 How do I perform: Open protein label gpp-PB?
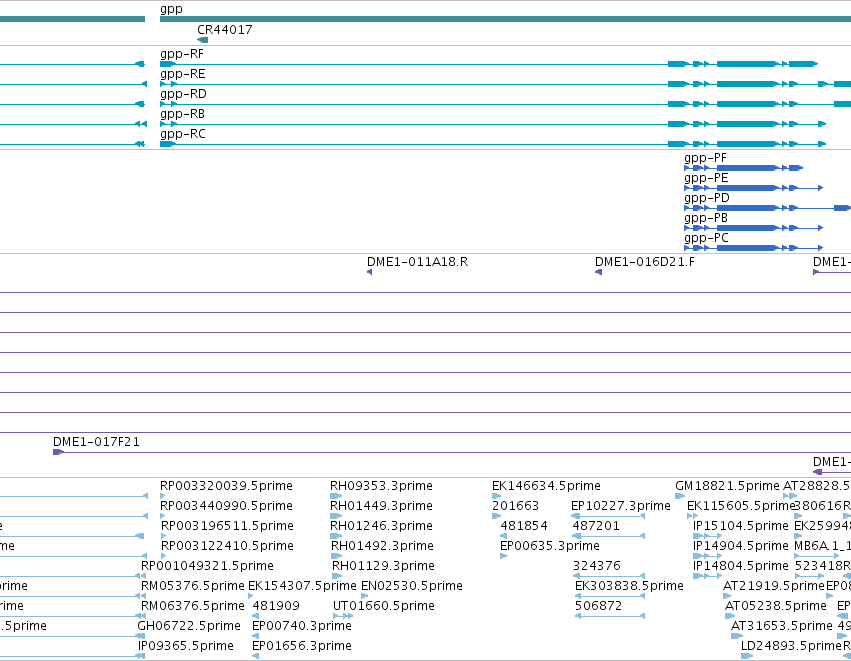click(x=706, y=218)
